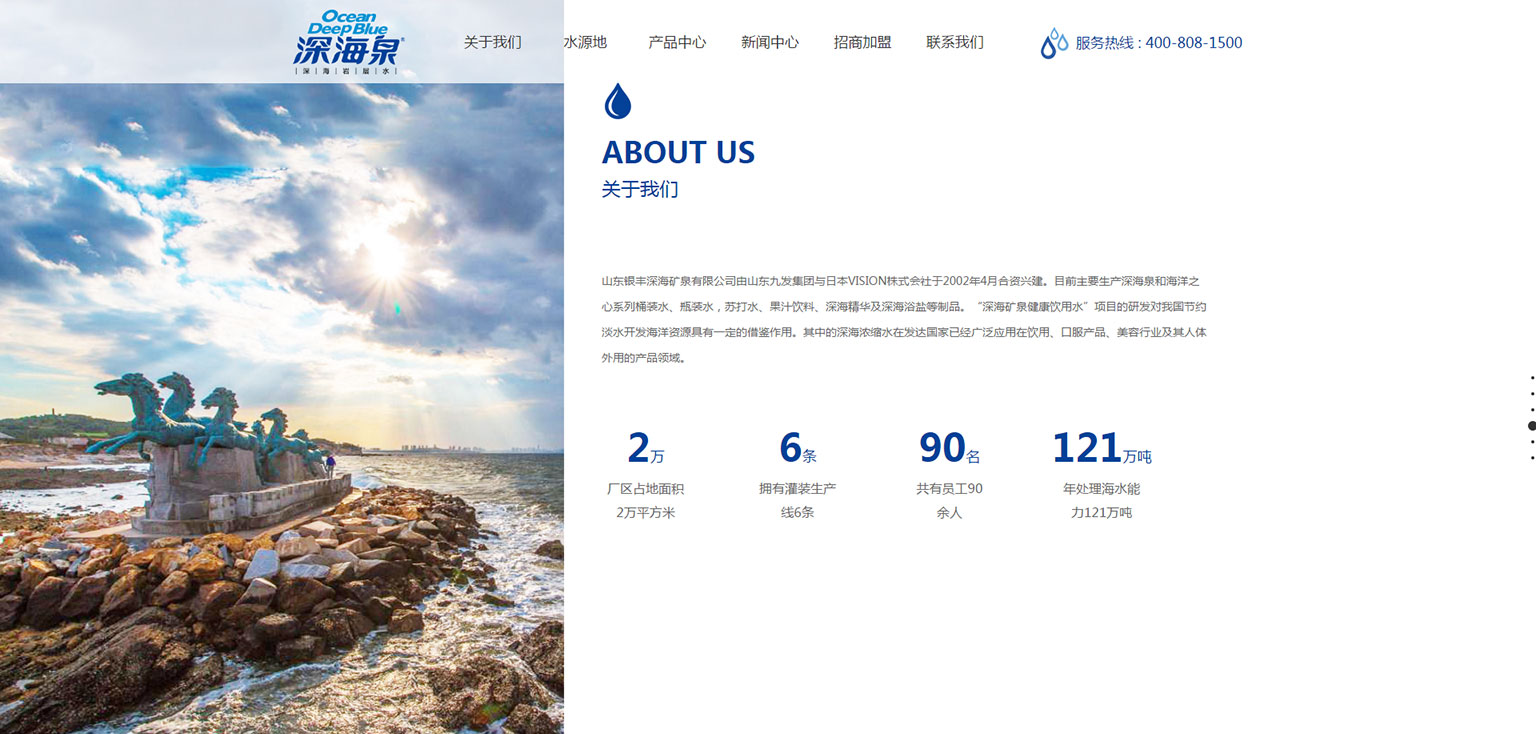
Task: Go to the fifth section dot
Action: pyautogui.click(x=1532, y=442)
